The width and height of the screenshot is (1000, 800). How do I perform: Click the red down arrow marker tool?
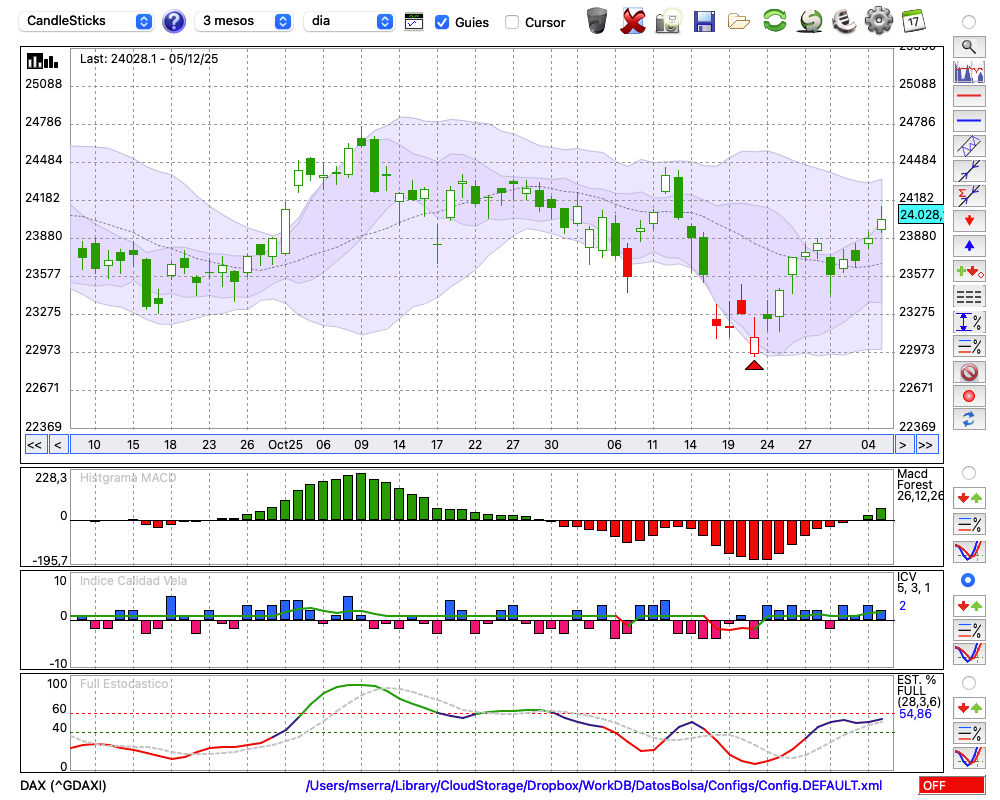click(x=969, y=221)
